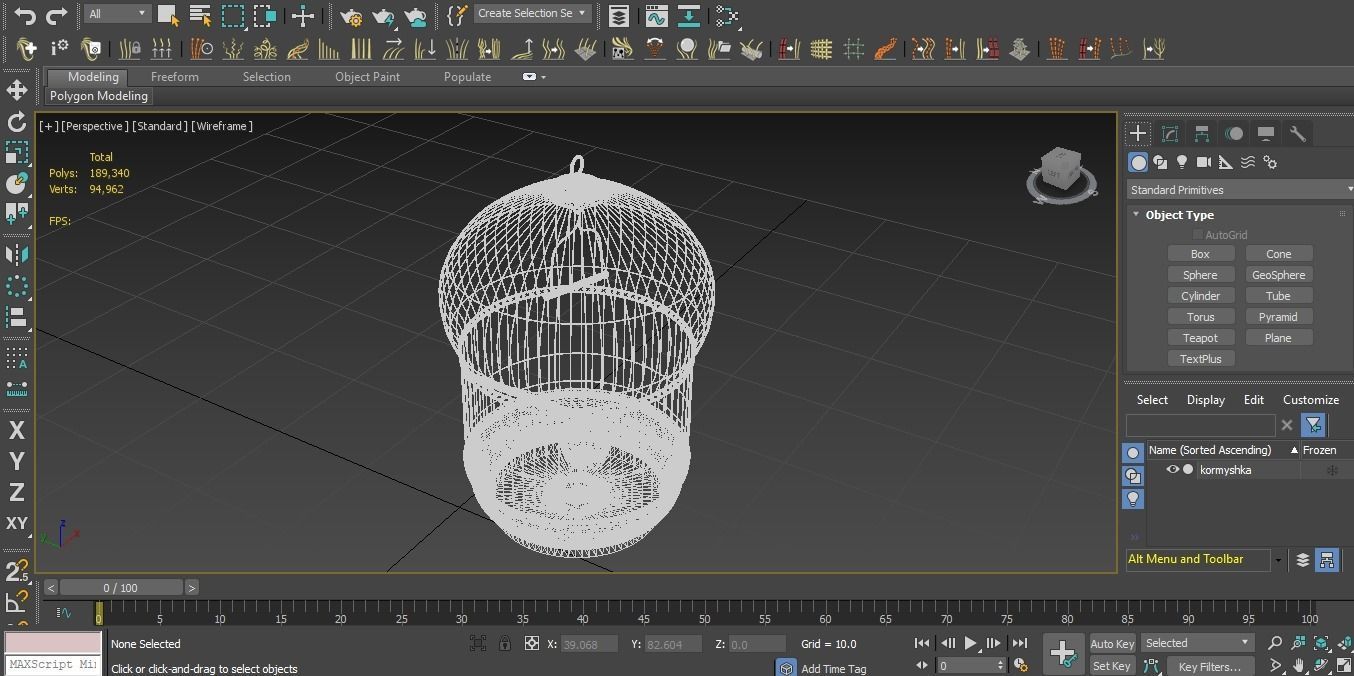Open the Scene Explorer Customize menu

1311,400
